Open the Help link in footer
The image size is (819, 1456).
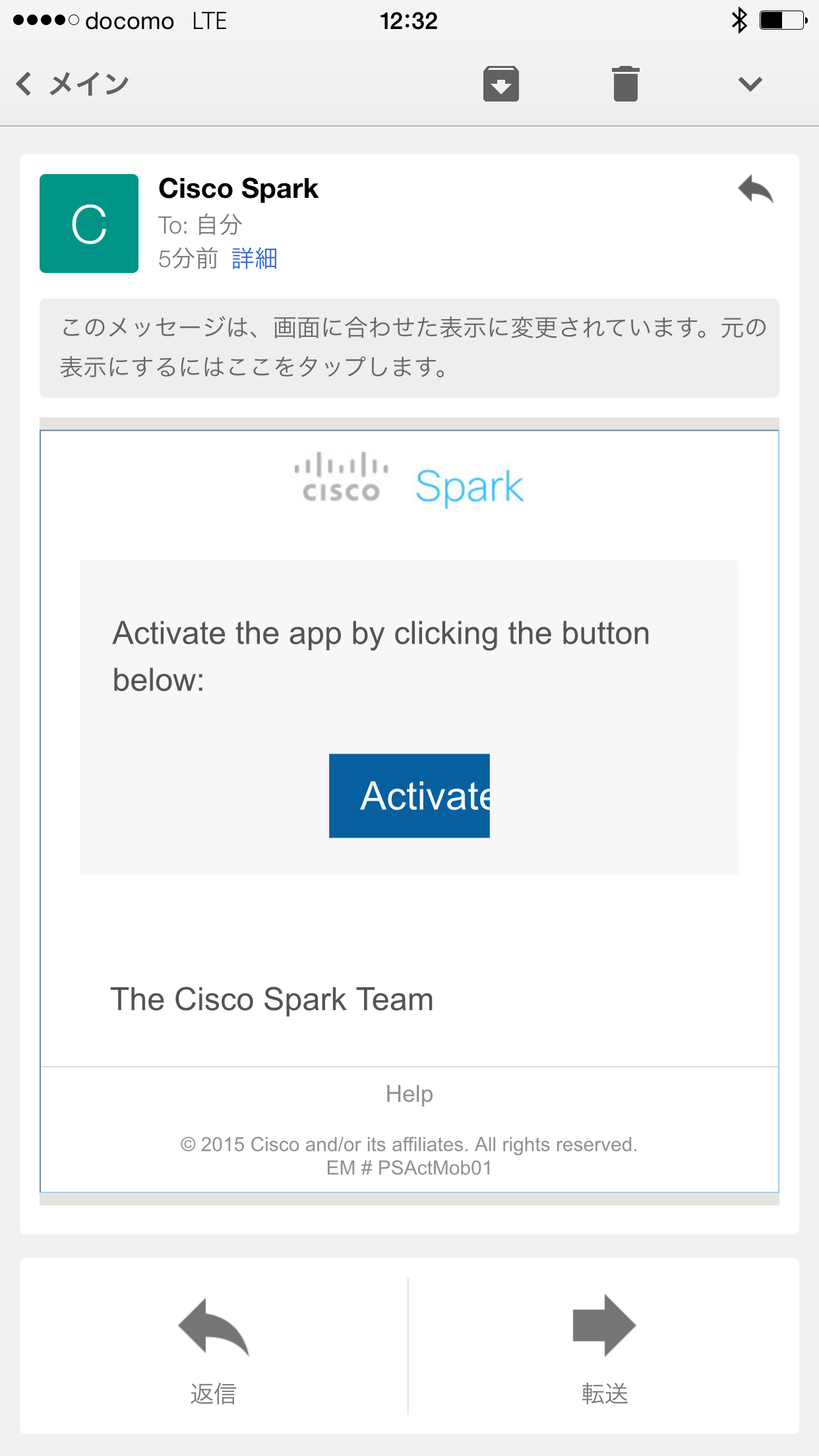[x=409, y=1094]
